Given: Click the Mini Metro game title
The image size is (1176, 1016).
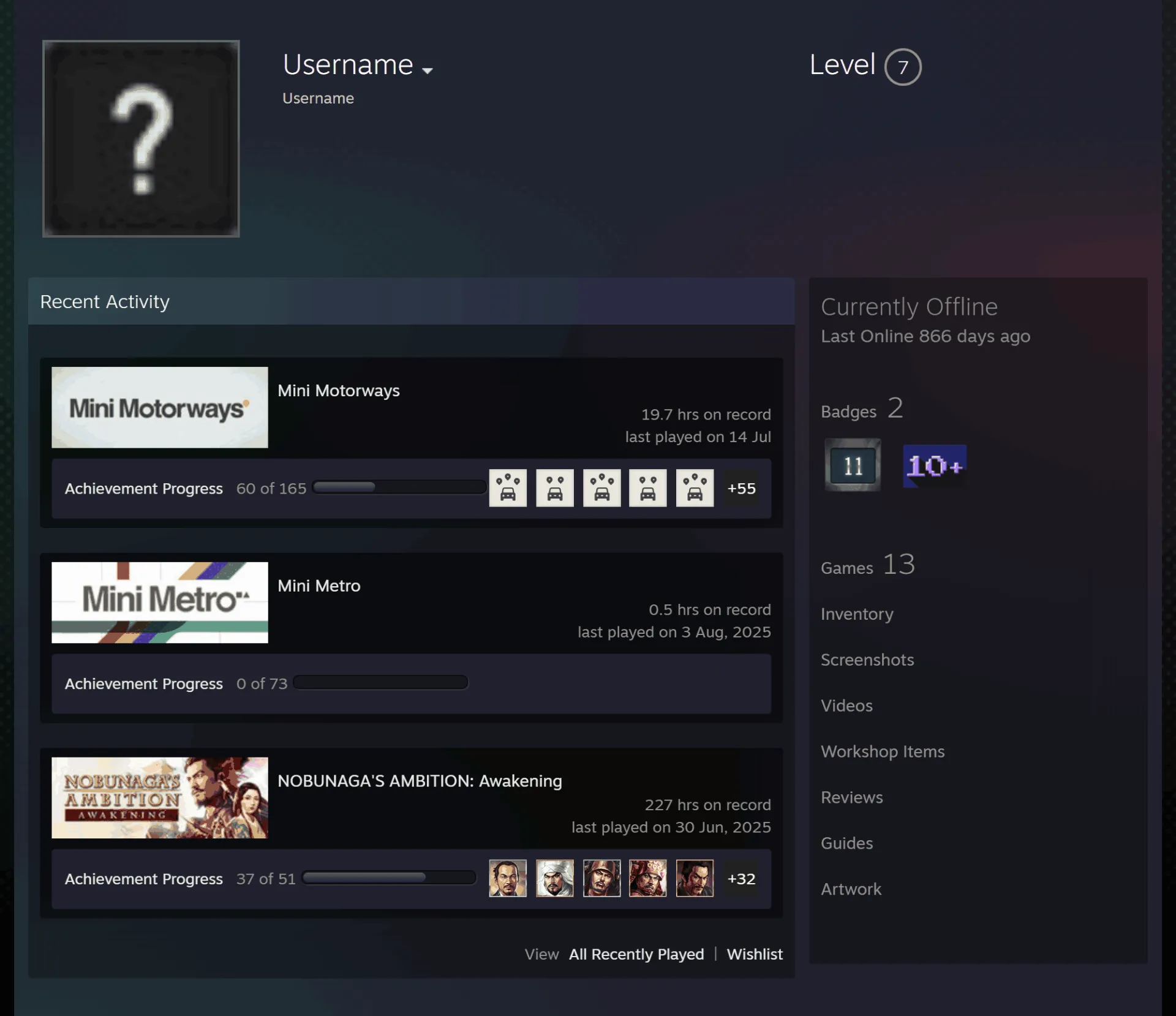Looking at the screenshot, I should pos(318,585).
